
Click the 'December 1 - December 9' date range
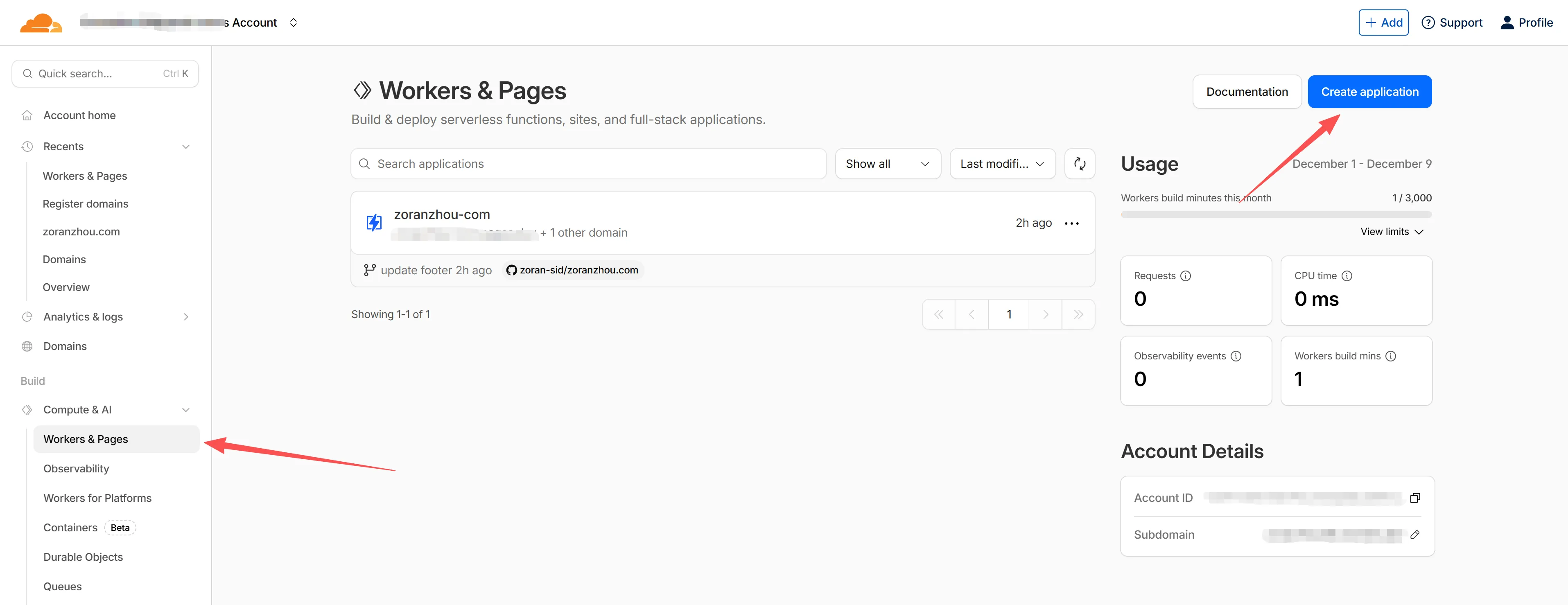1362,164
